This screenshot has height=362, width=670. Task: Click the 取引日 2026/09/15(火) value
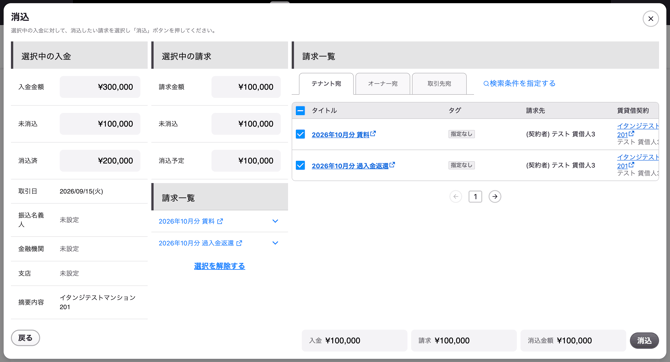[x=81, y=191]
